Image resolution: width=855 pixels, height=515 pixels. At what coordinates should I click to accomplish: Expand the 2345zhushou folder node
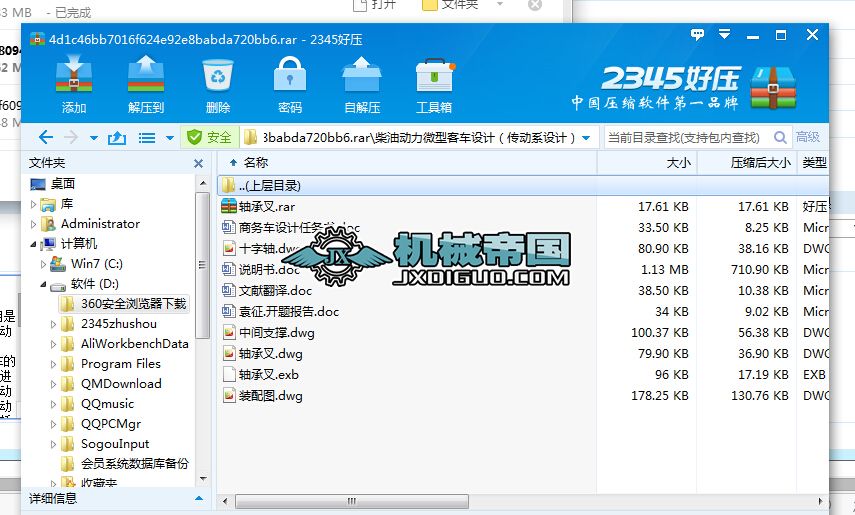click(53, 324)
